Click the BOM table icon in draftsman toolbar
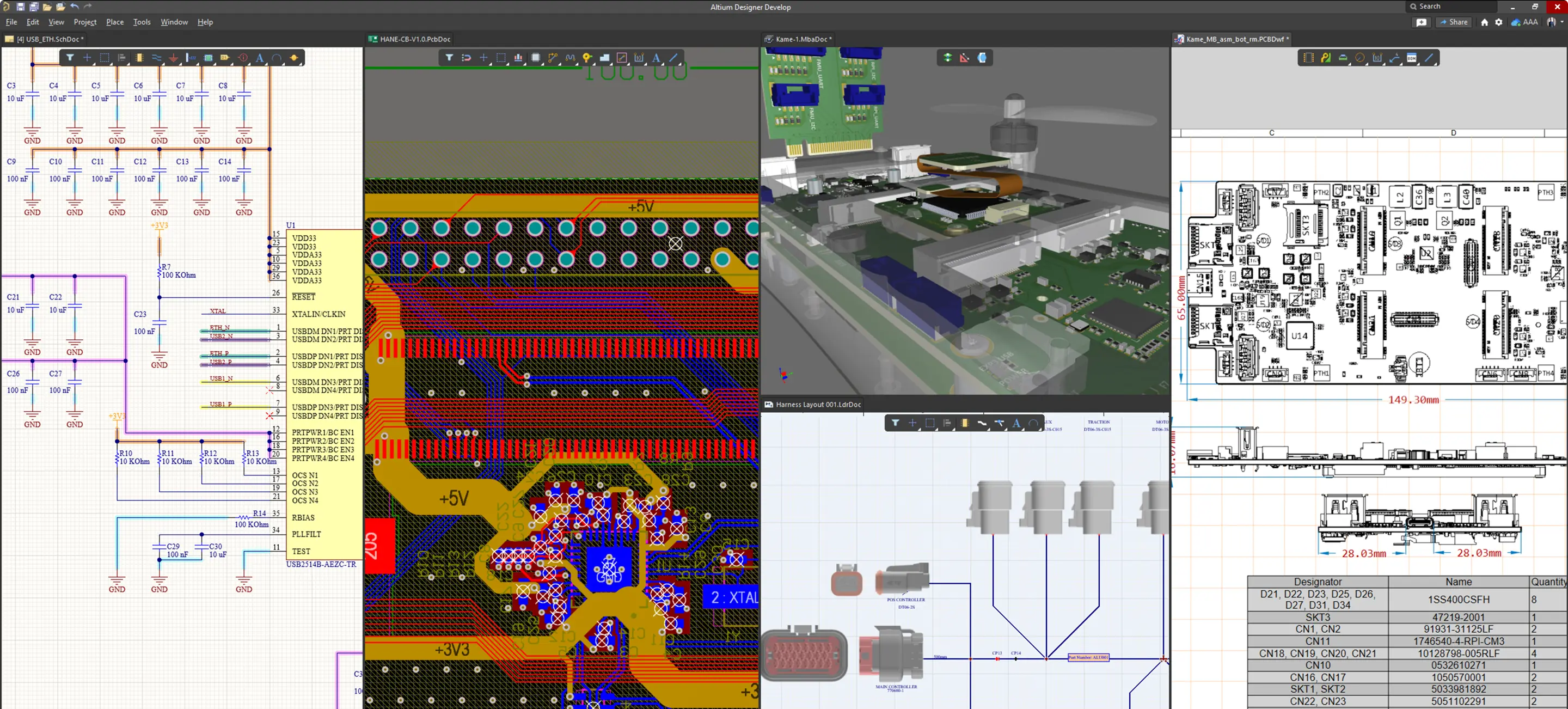Image resolution: width=1568 pixels, height=709 pixels. coord(1412,58)
